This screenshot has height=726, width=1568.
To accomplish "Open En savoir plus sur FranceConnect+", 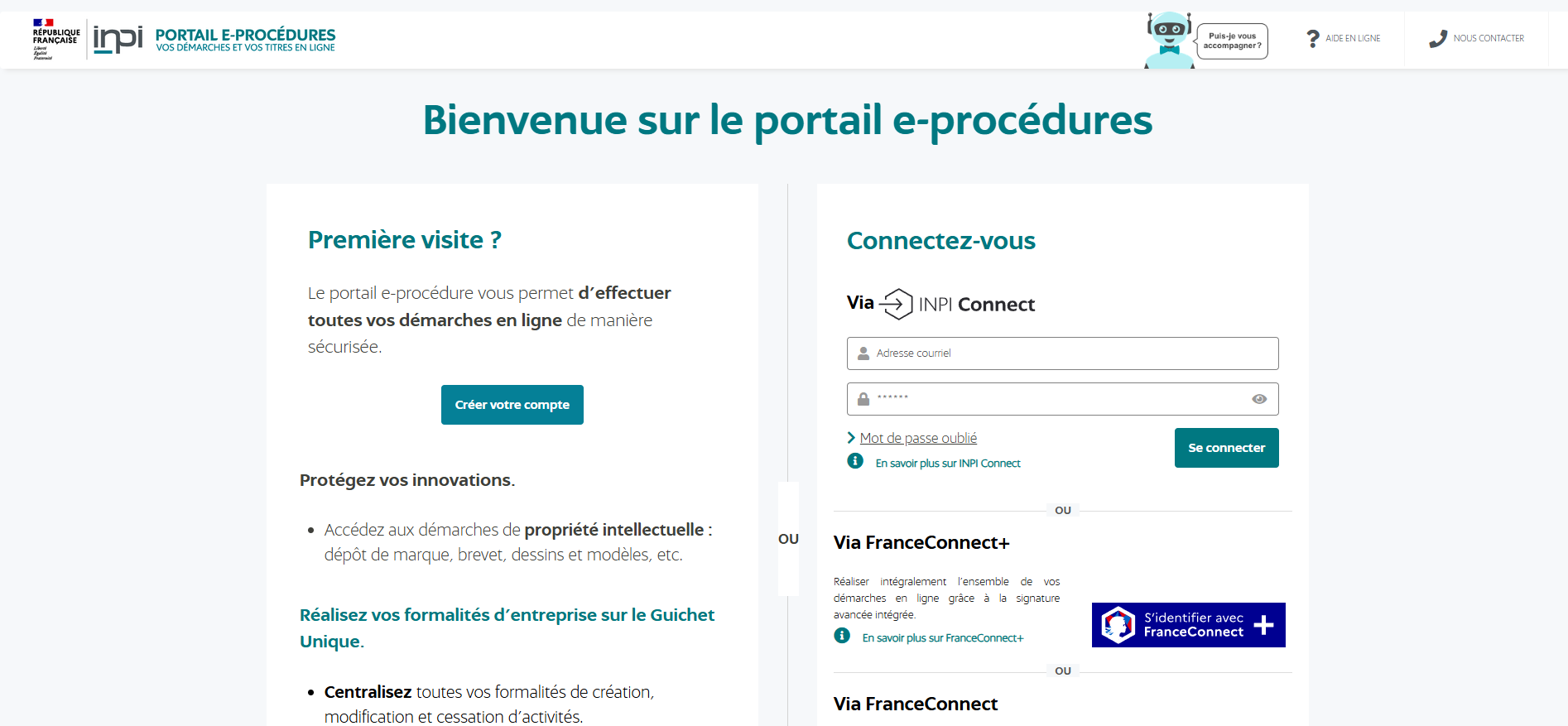I will [943, 638].
